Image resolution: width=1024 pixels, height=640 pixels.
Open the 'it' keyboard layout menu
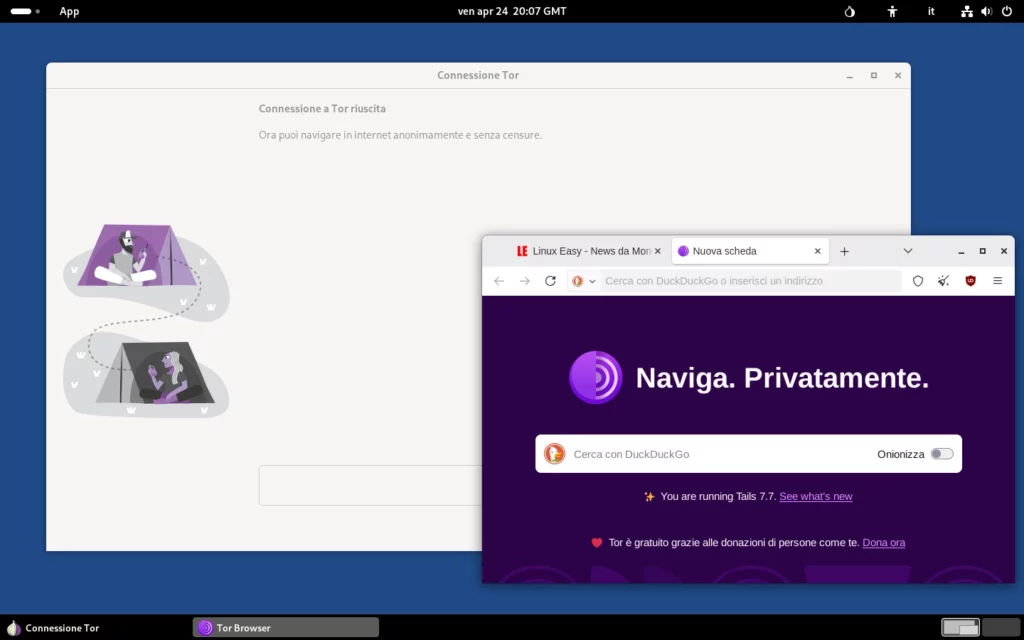tap(931, 11)
